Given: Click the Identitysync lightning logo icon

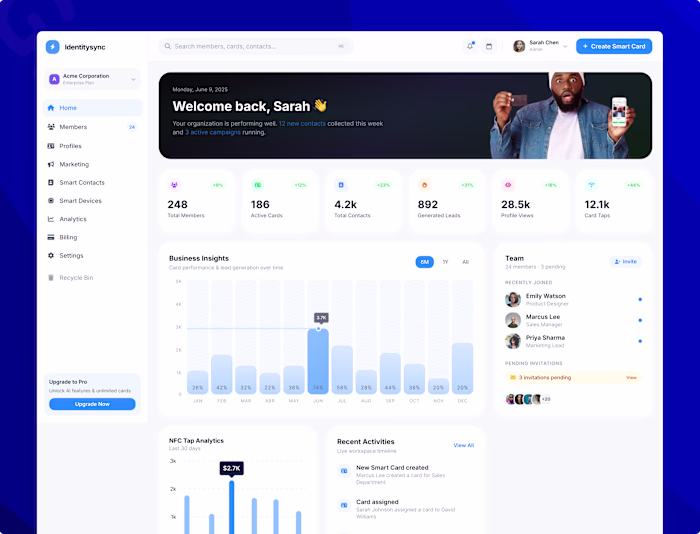Looking at the screenshot, I should (52, 47).
